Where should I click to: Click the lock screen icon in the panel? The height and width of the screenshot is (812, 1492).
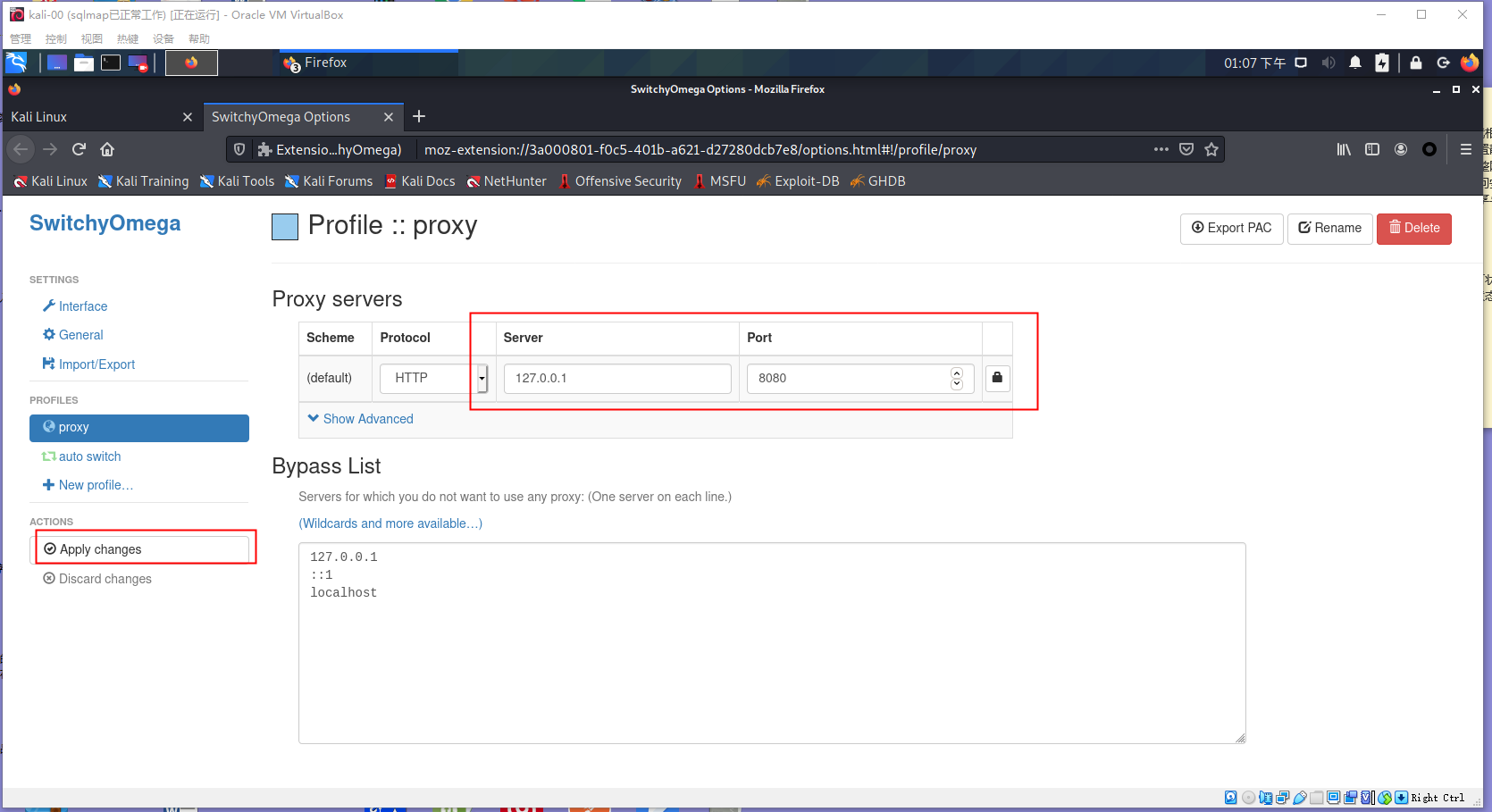coord(1416,63)
